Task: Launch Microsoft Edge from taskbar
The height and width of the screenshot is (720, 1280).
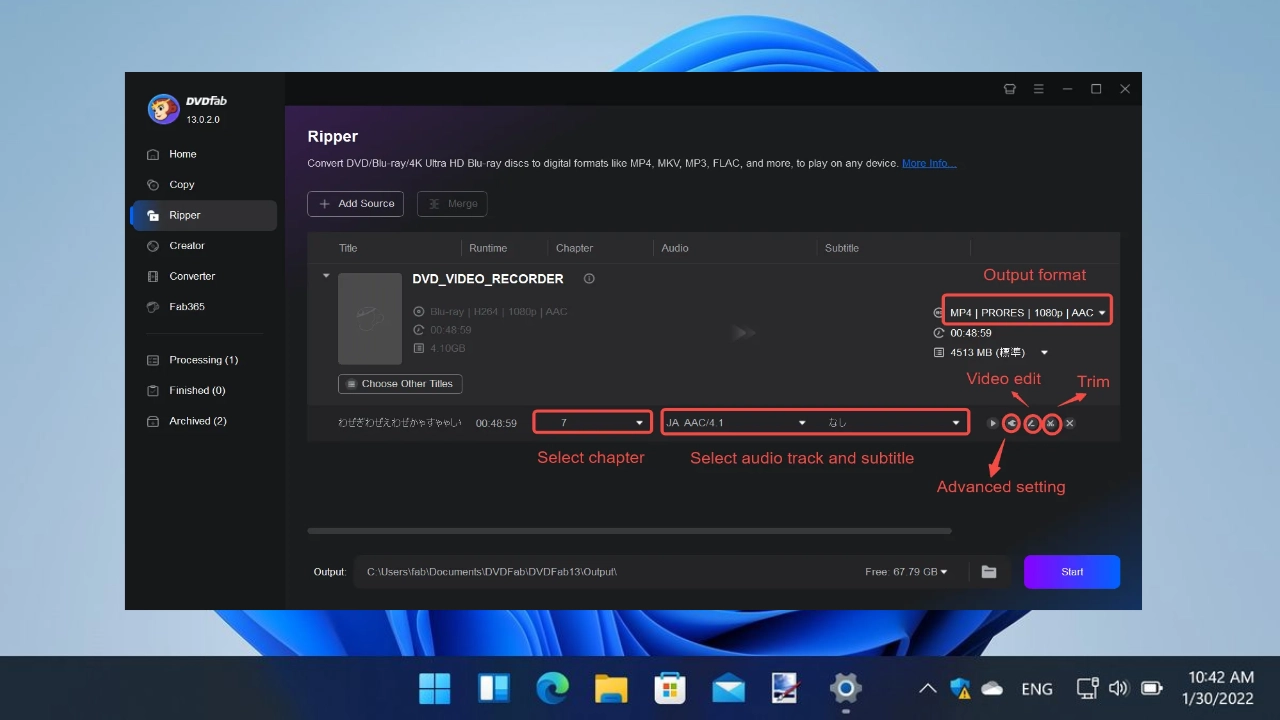Action: click(552, 688)
